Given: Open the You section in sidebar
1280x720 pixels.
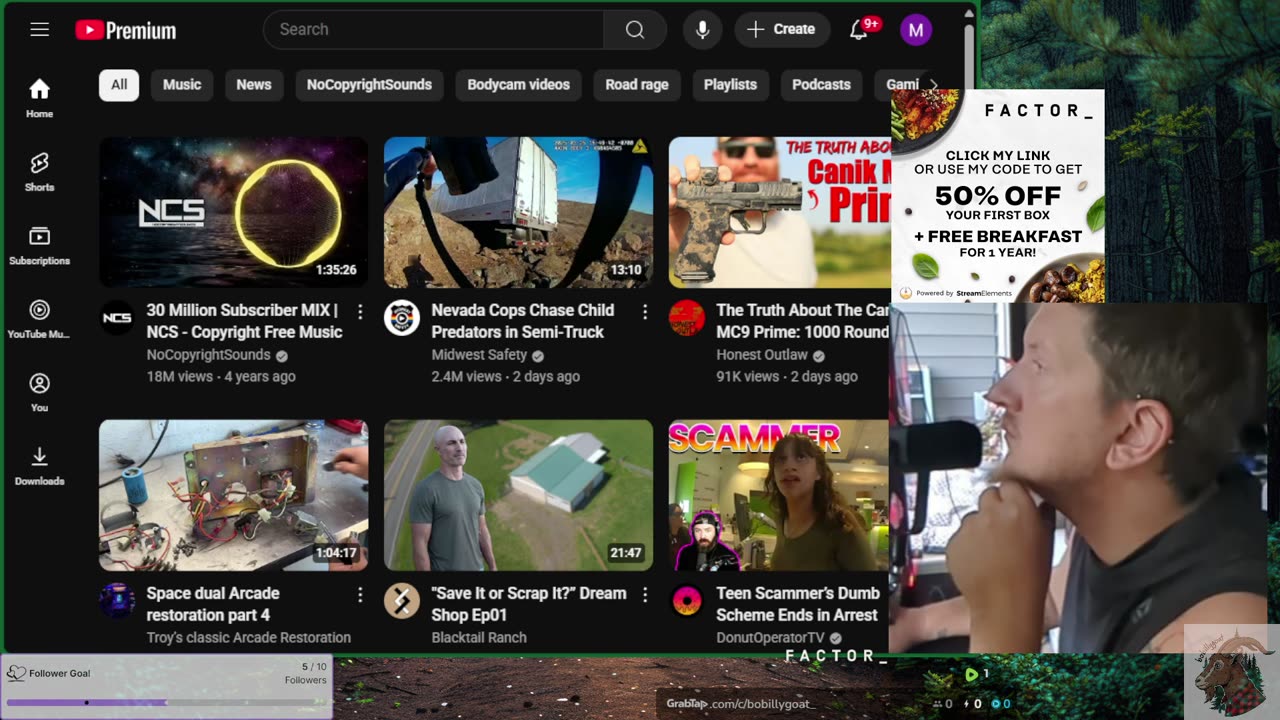Looking at the screenshot, I should click(39, 391).
